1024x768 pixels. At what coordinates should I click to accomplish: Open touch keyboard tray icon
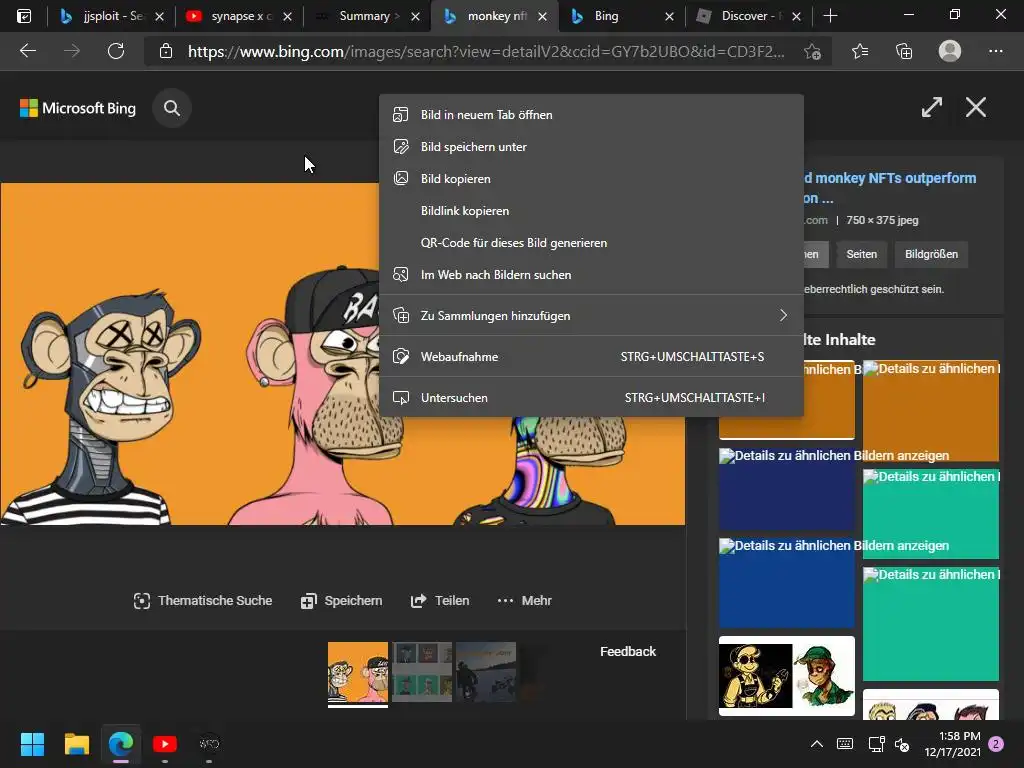coord(844,744)
